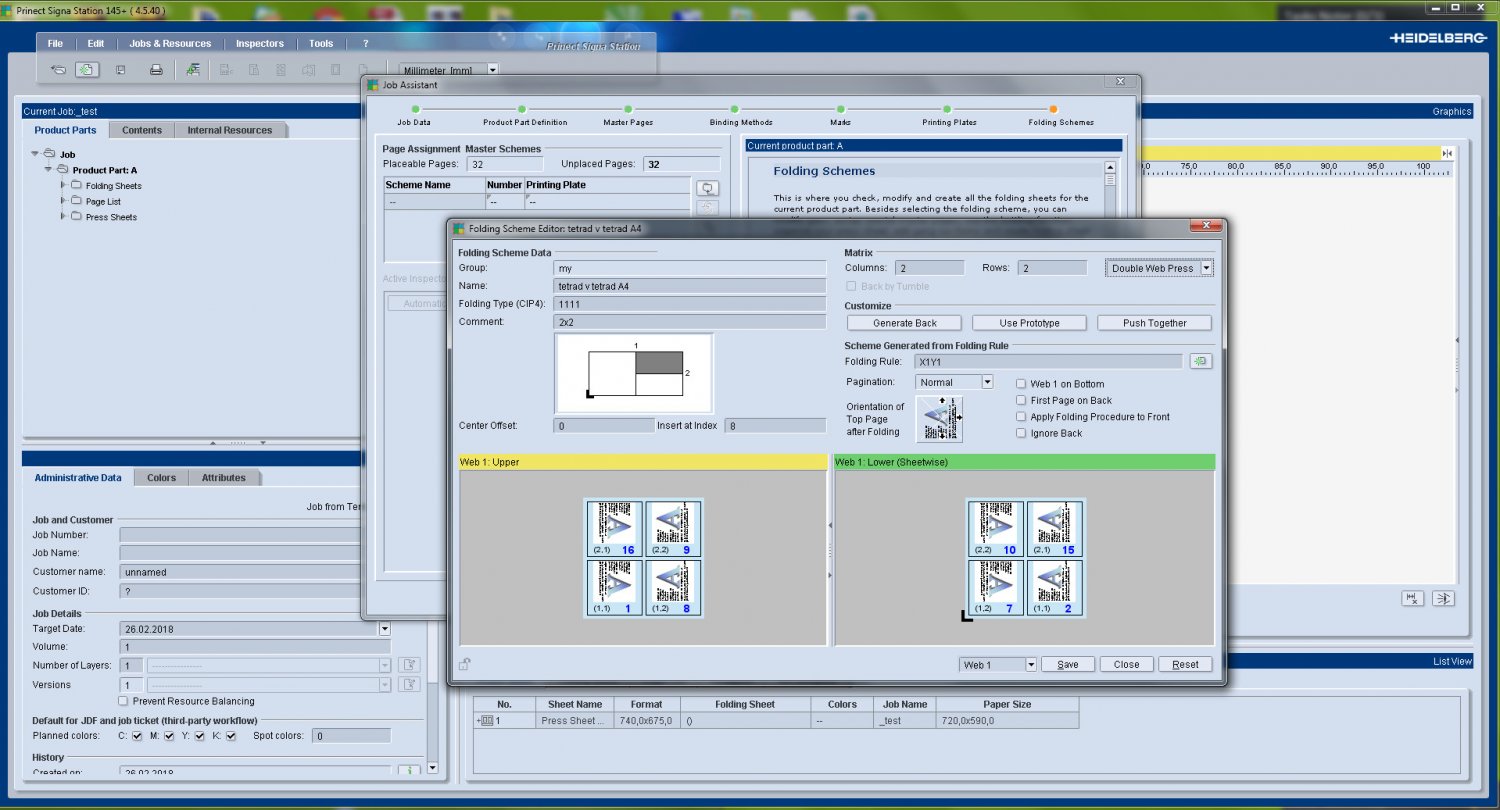Click the edit icon next to Number of Layers
Screen dimensions: 1500x810
tap(408, 665)
